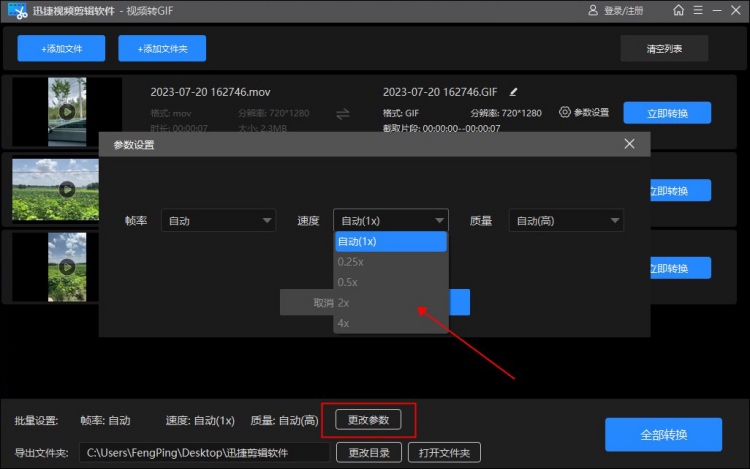Click the user login/register icon
Screen dimensions: 750x469
click(593, 10)
